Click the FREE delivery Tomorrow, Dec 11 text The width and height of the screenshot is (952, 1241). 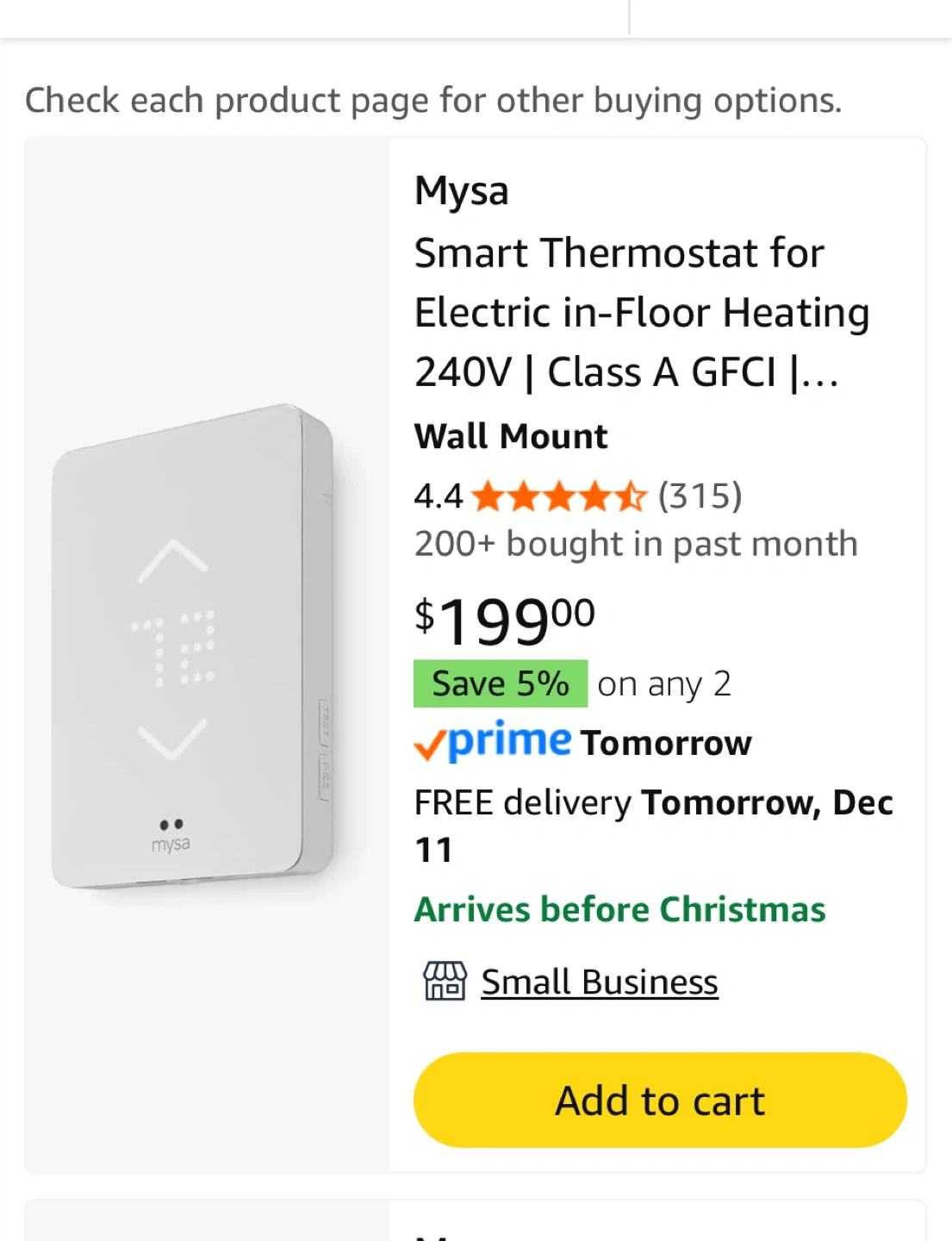(653, 825)
